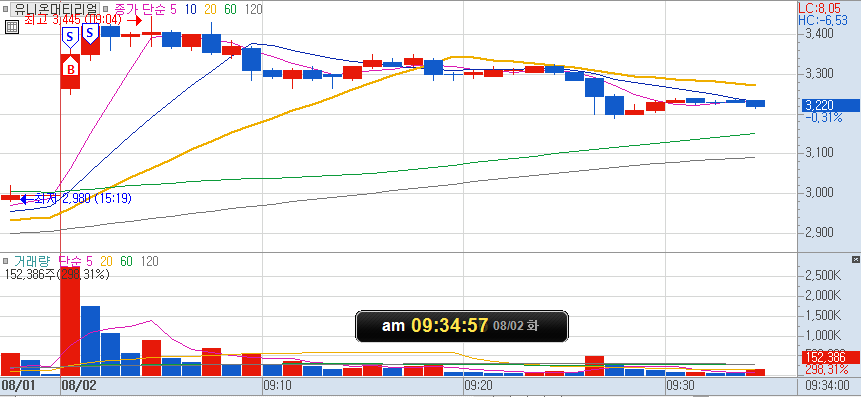Select the first blue S sell marker

coord(70,37)
